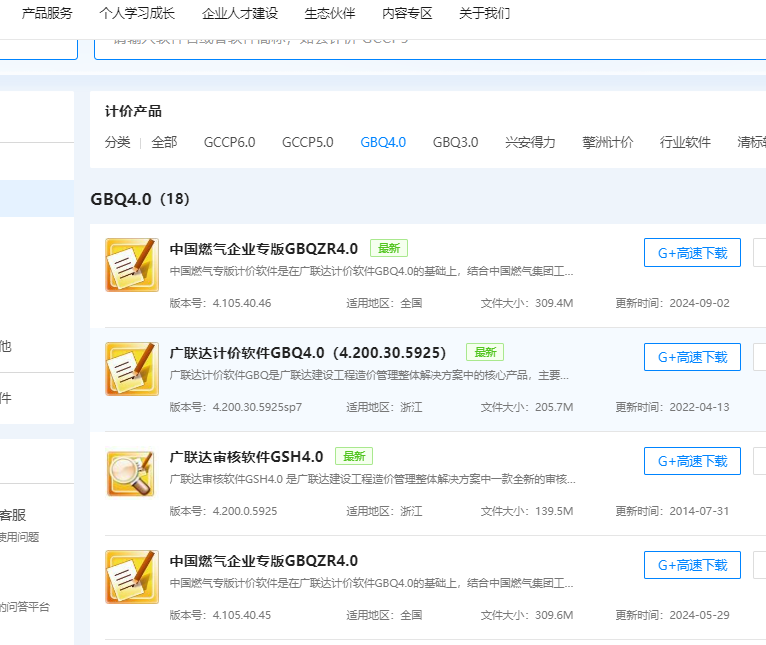The height and width of the screenshot is (645, 766).
Task: Open 广联达计价软件GBQ4.0 (4.200.30.5925) title
Action: [308, 353]
